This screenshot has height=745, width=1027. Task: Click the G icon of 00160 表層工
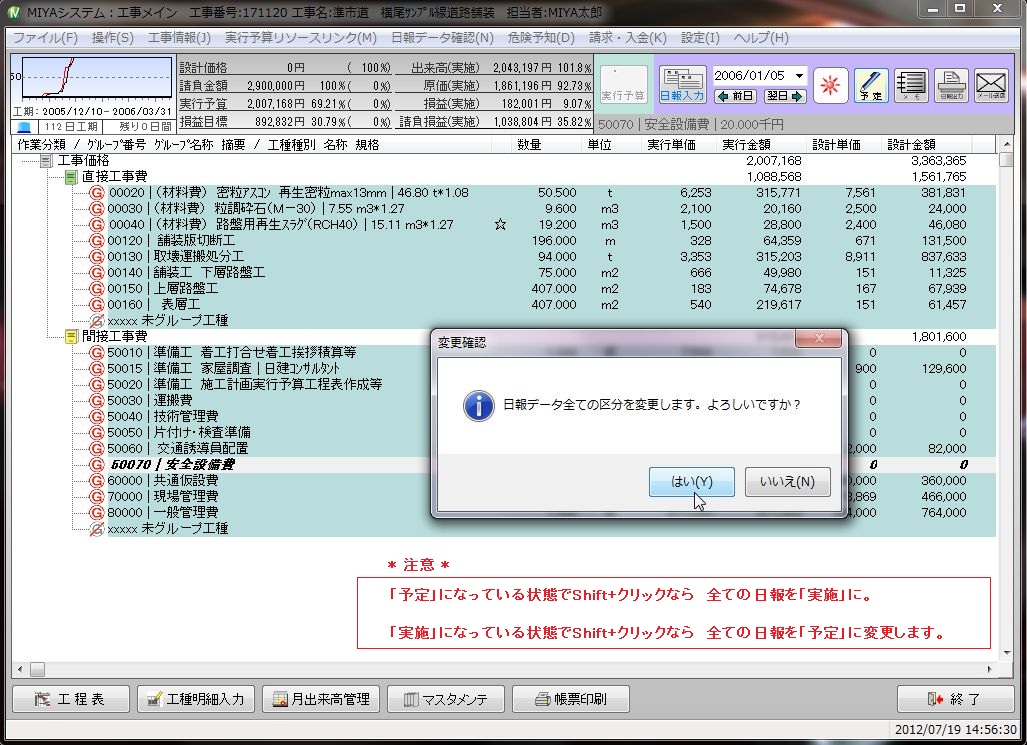[96, 305]
